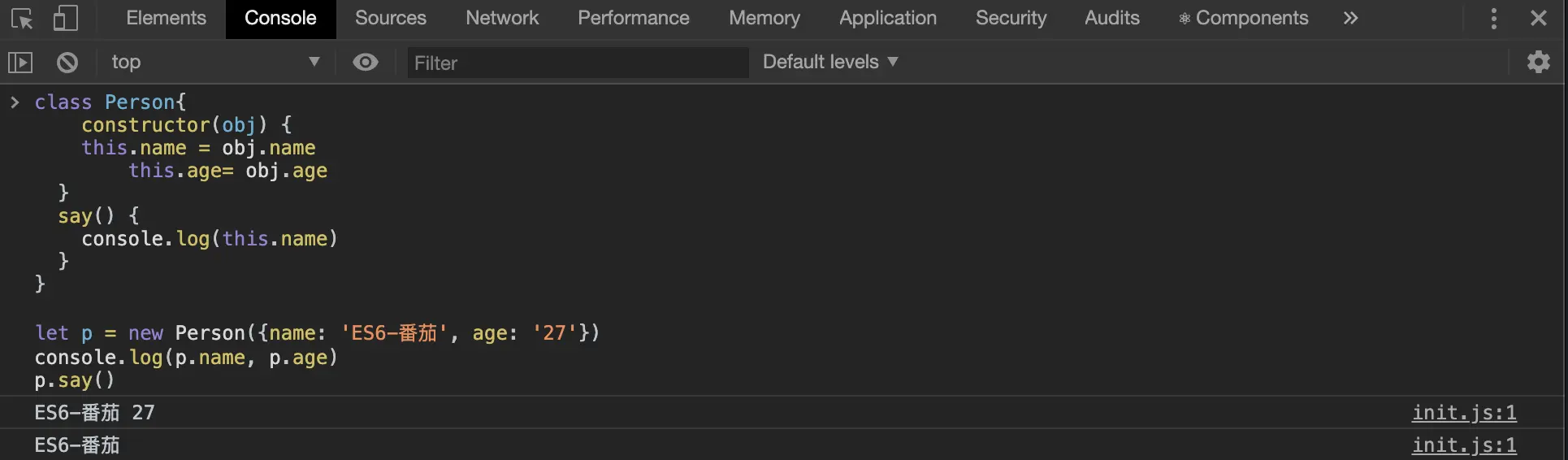This screenshot has height=460, width=1568.
Task: Show the console sidebar panel
Action: tap(20, 62)
